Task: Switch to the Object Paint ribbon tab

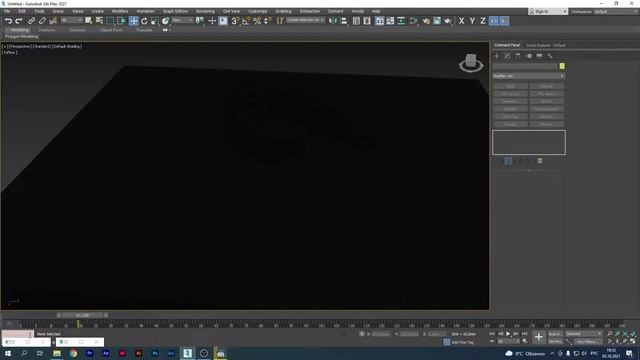Action: [111, 30]
